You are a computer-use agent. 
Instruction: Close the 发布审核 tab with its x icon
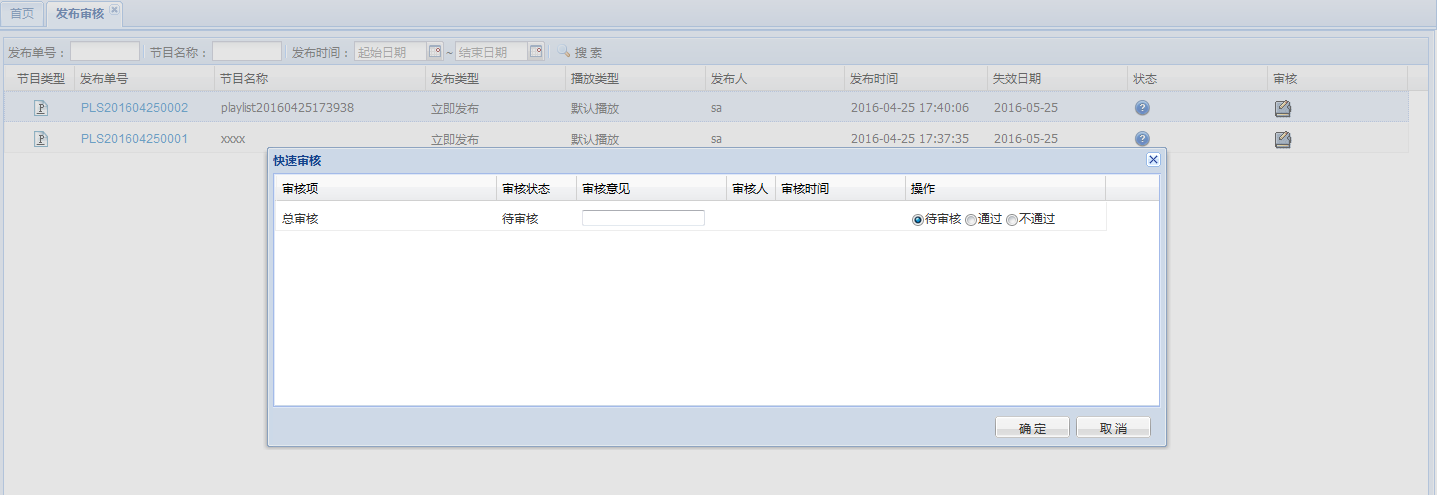pos(114,10)
